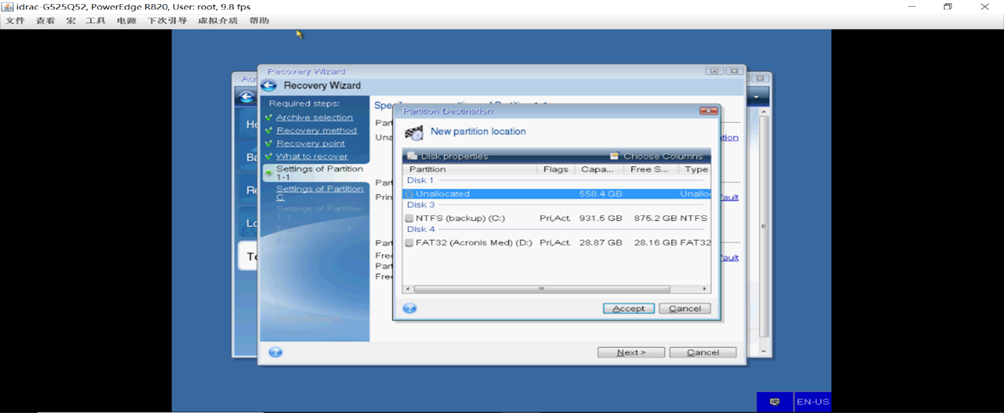Click the 28.16 GB free space value
1004x413 pixels.
pos(655,243)
